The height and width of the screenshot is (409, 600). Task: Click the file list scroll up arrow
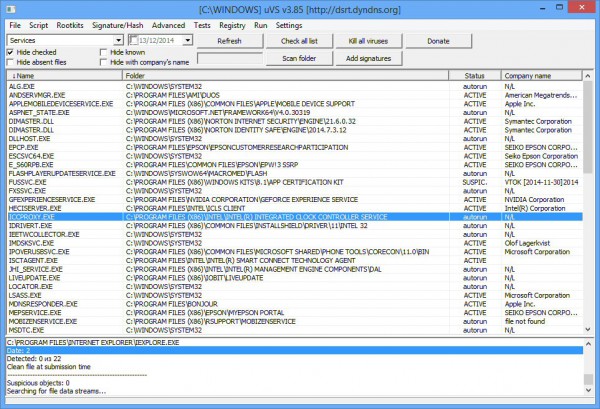pyautogui.click(x=588, y=76)
